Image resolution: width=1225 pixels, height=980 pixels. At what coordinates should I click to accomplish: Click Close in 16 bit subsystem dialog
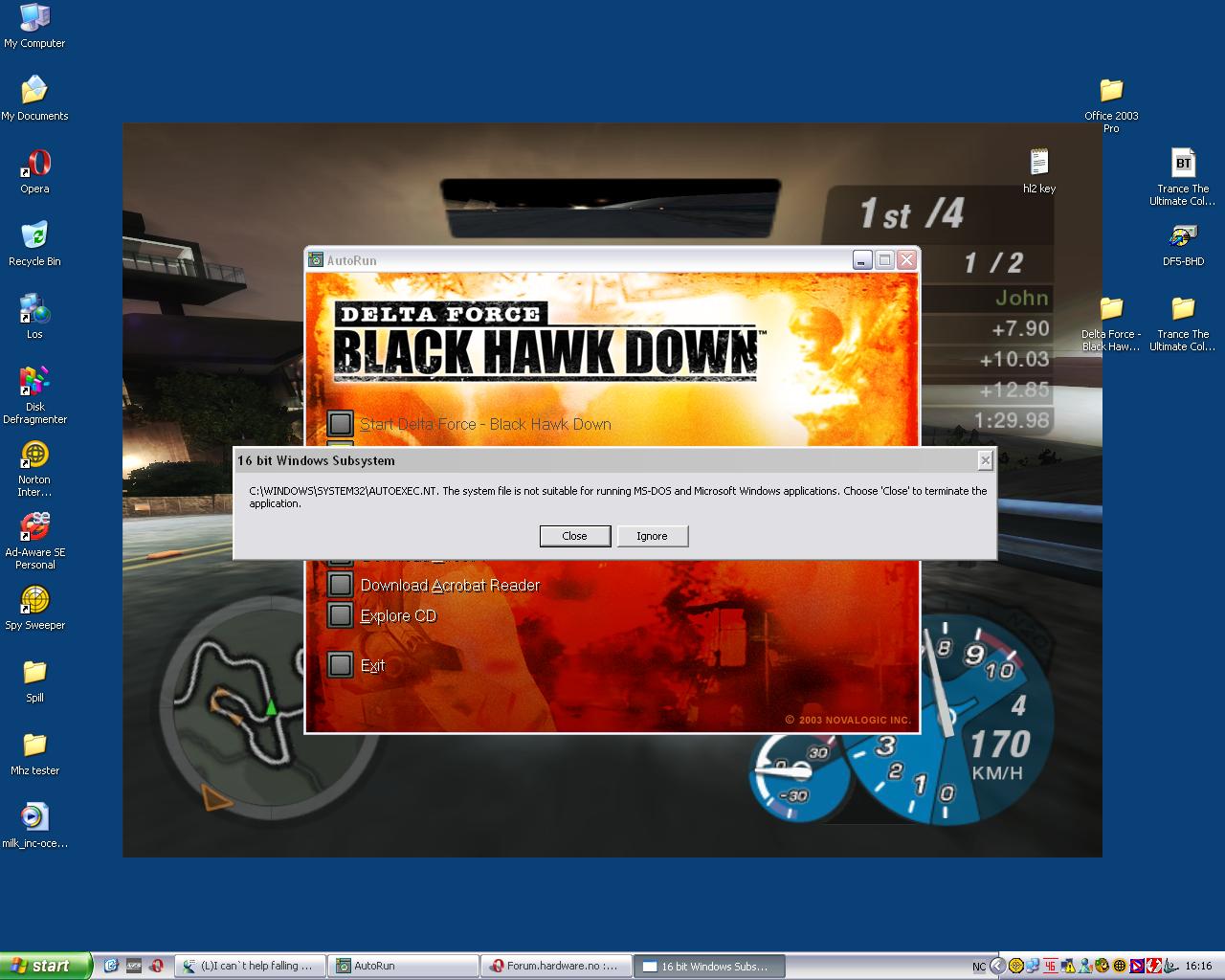pyautogui.click(x=574, y=536)
